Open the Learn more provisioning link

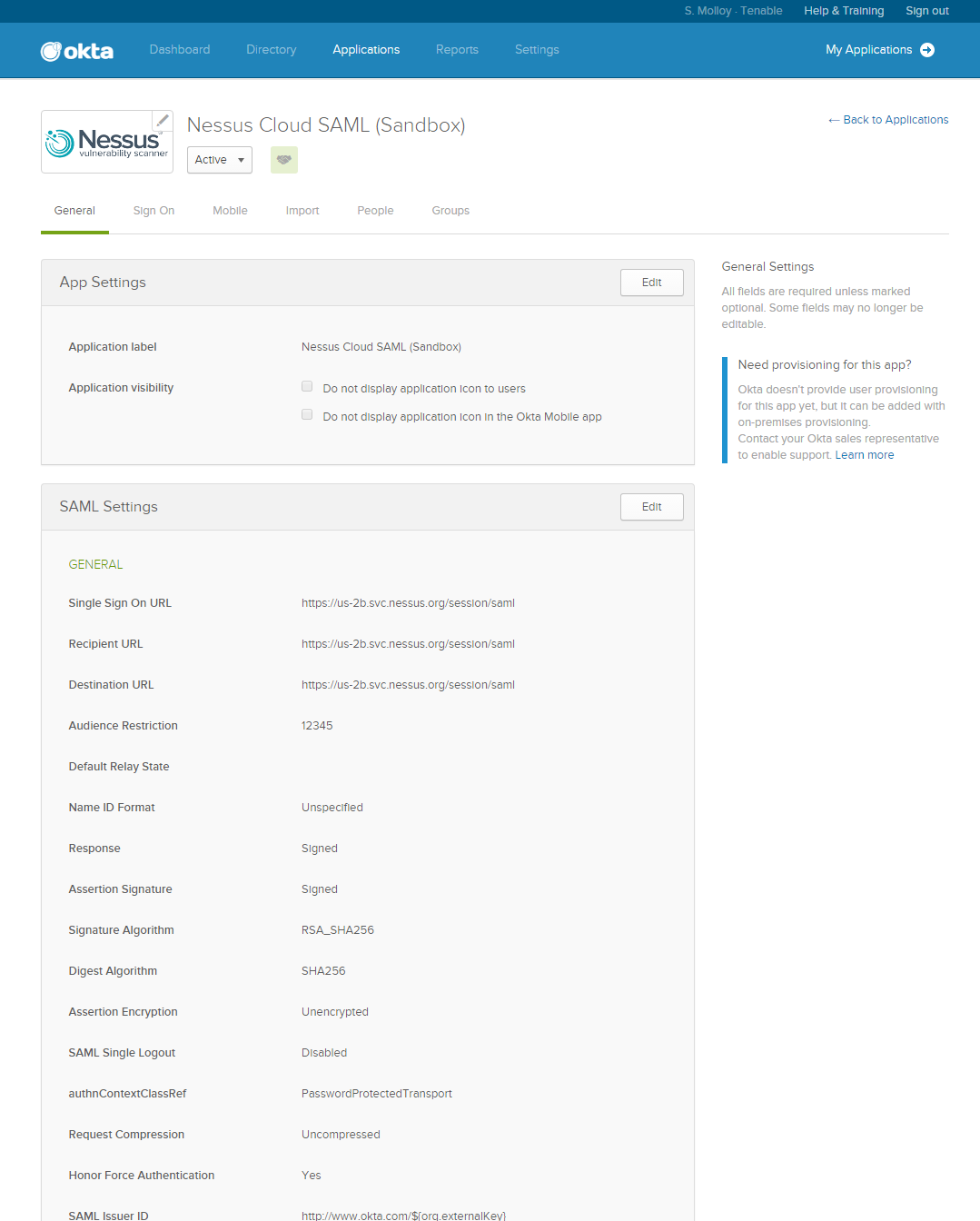(865, 455)
